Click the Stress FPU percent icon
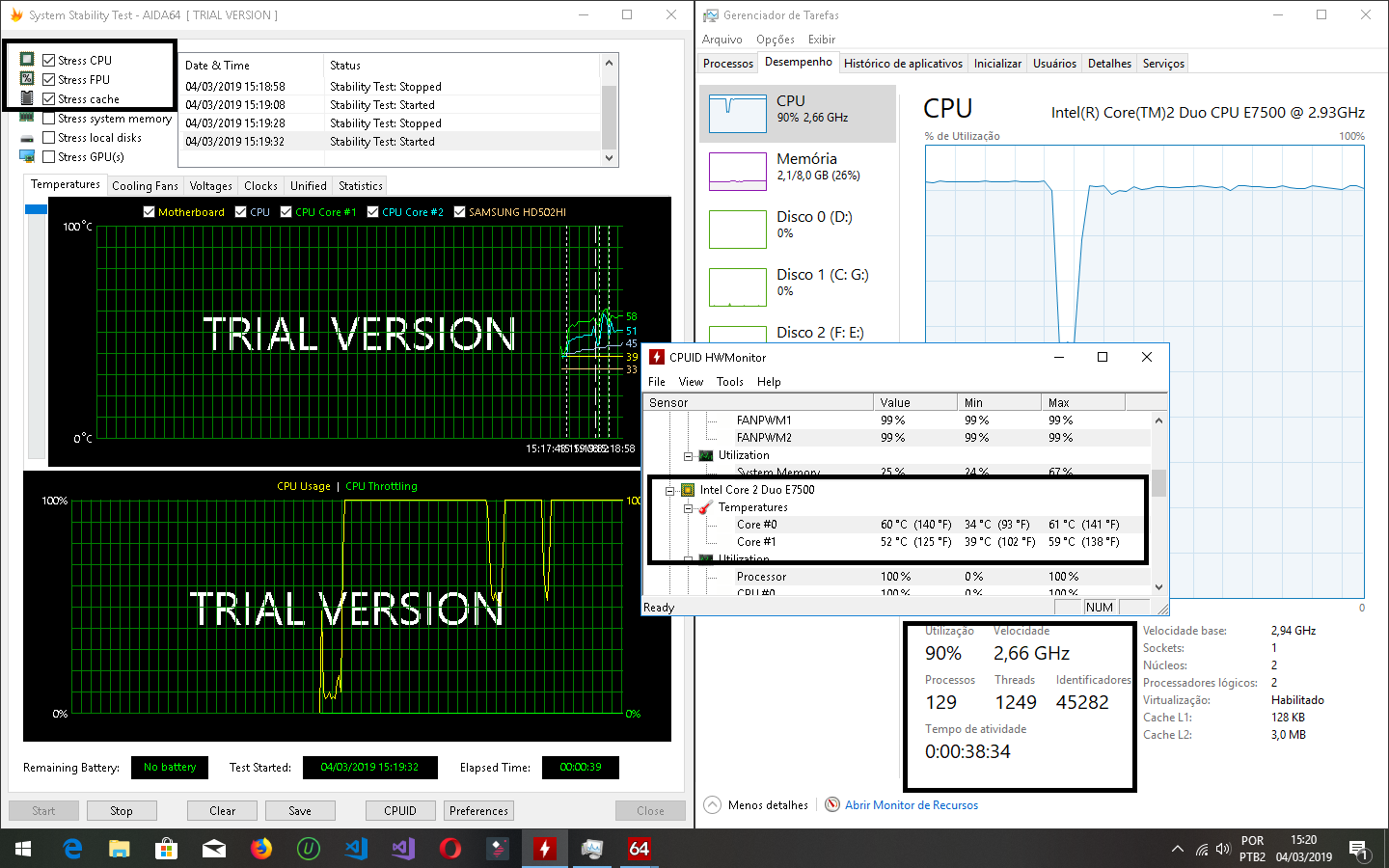 pyautogui.click(x=27, y=79)
